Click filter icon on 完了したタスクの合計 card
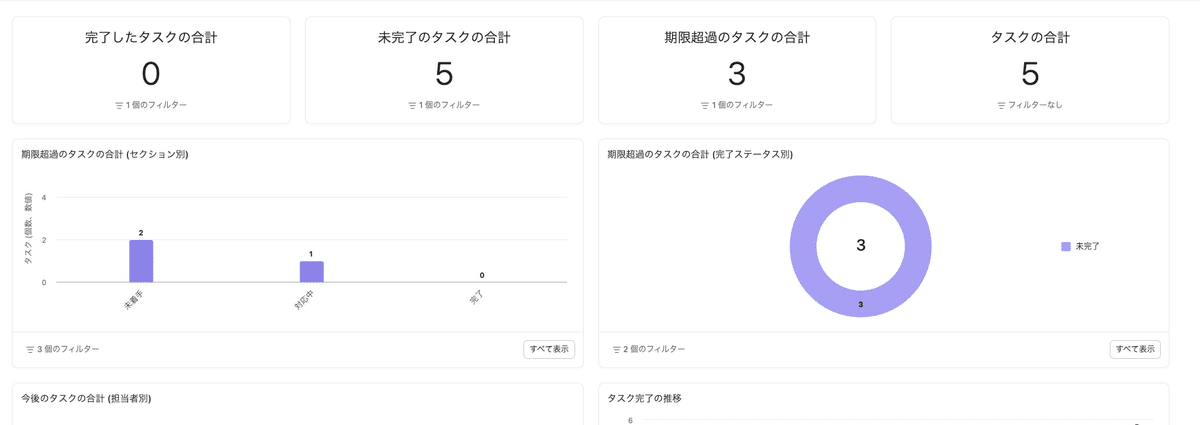The image size is (1200, 425). click(x=119, y=105)
